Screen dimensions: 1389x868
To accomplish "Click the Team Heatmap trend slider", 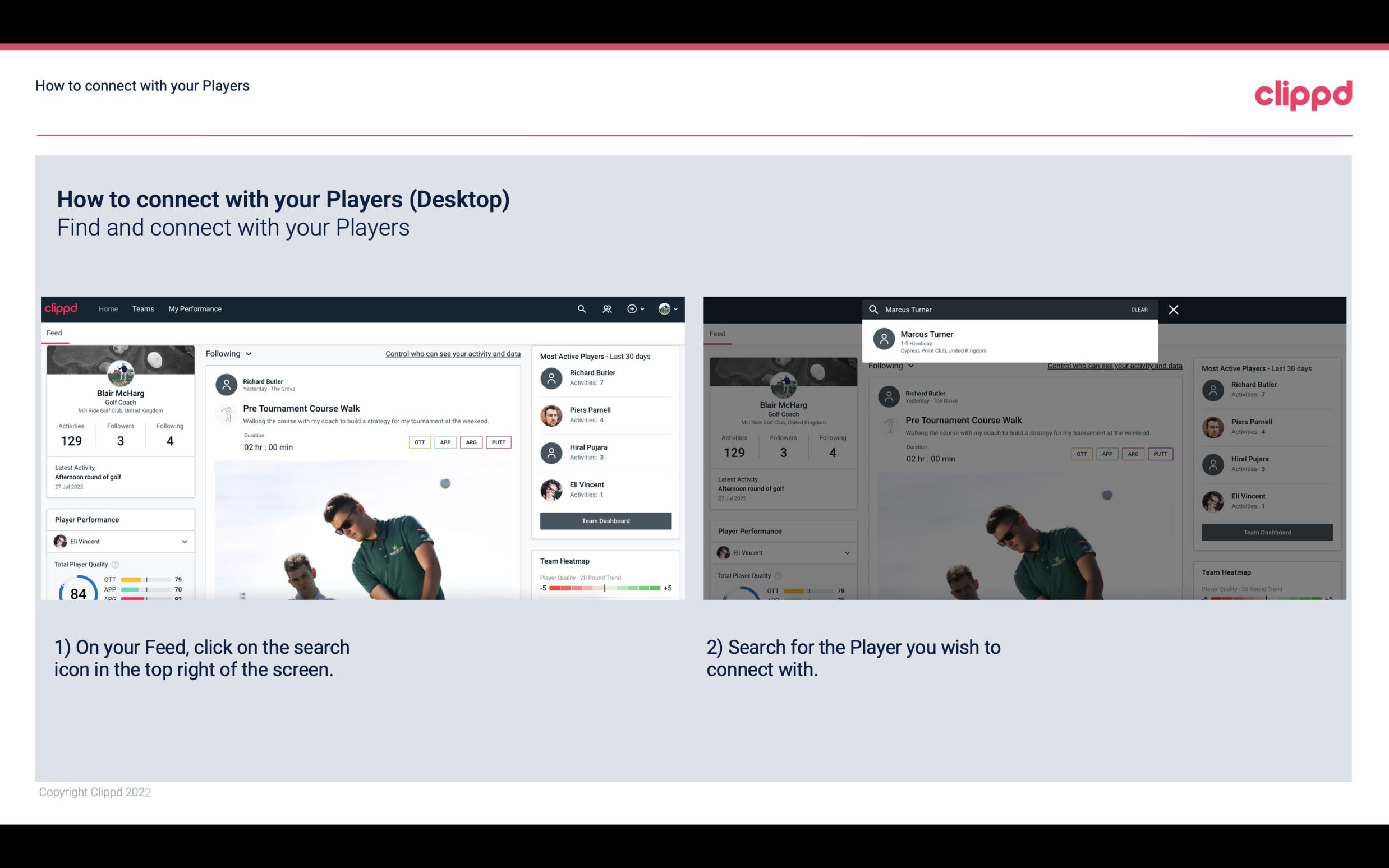I will click(605, 588).
